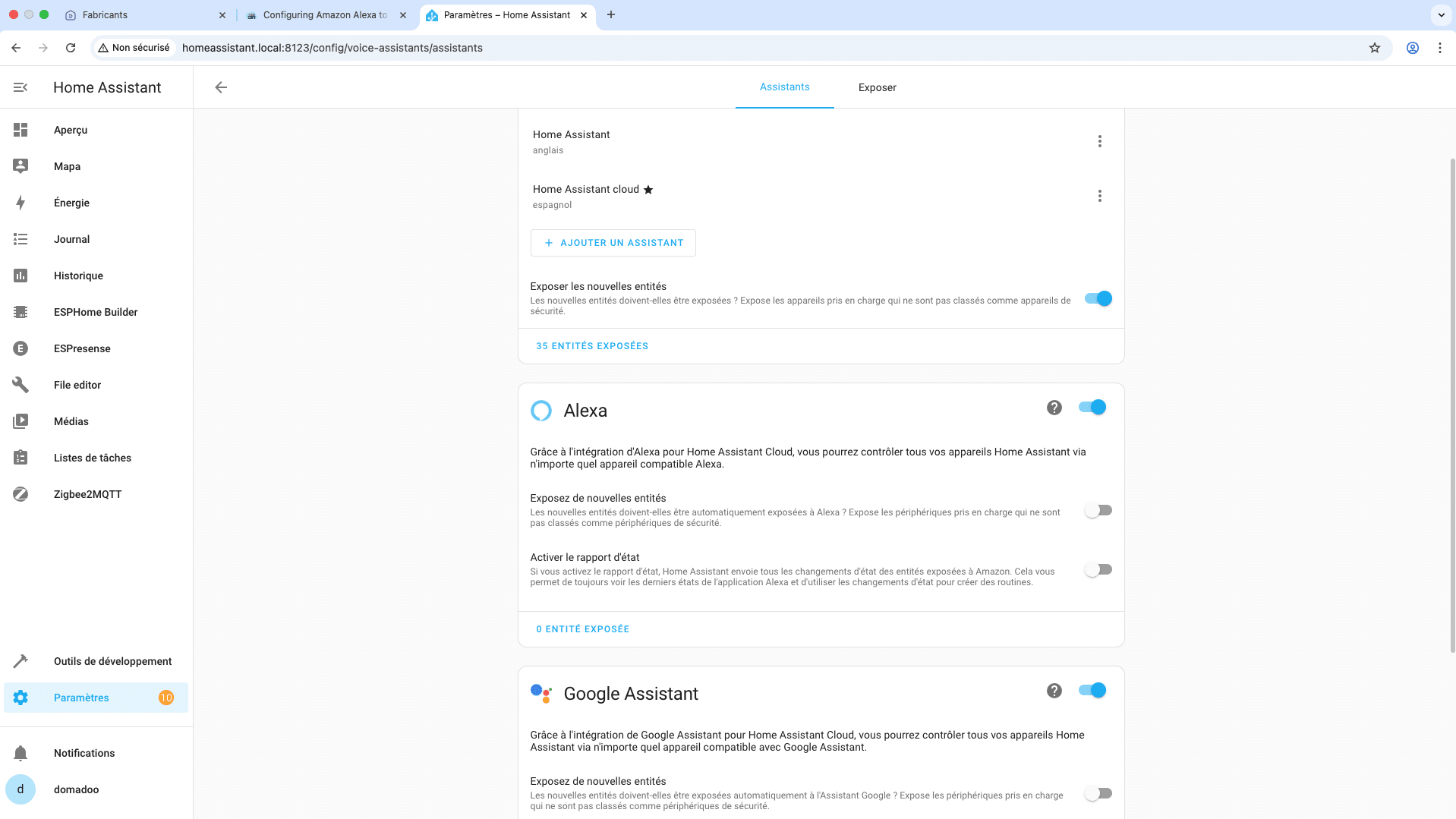
Task: Switch to Fabricants browser tab
Action: pos(144,15)
